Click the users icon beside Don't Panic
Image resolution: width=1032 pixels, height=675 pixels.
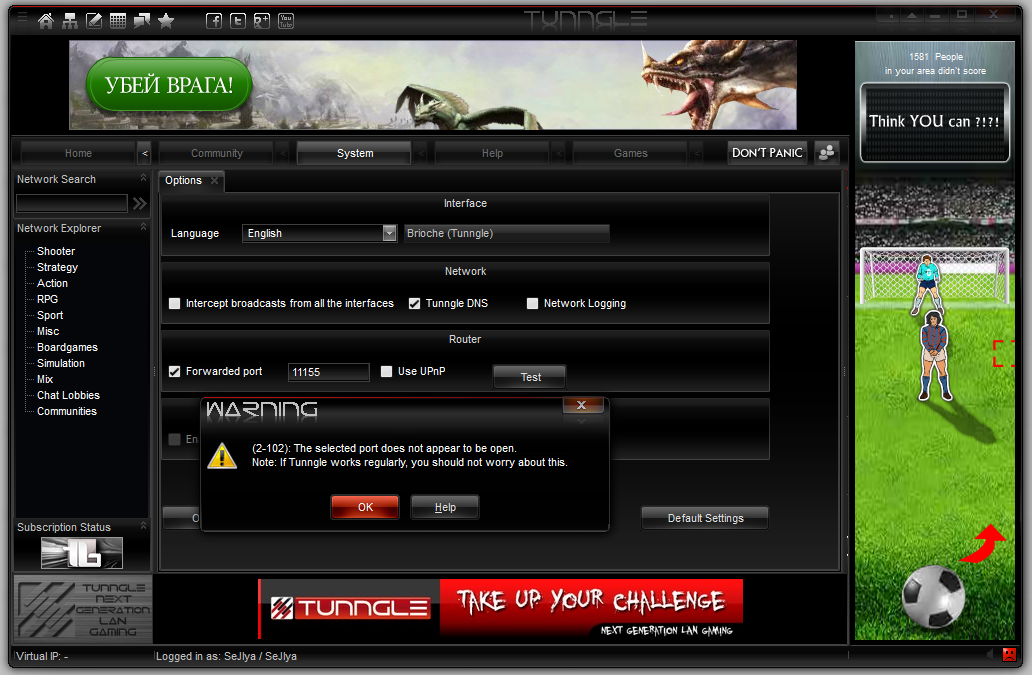click(826, 153)
